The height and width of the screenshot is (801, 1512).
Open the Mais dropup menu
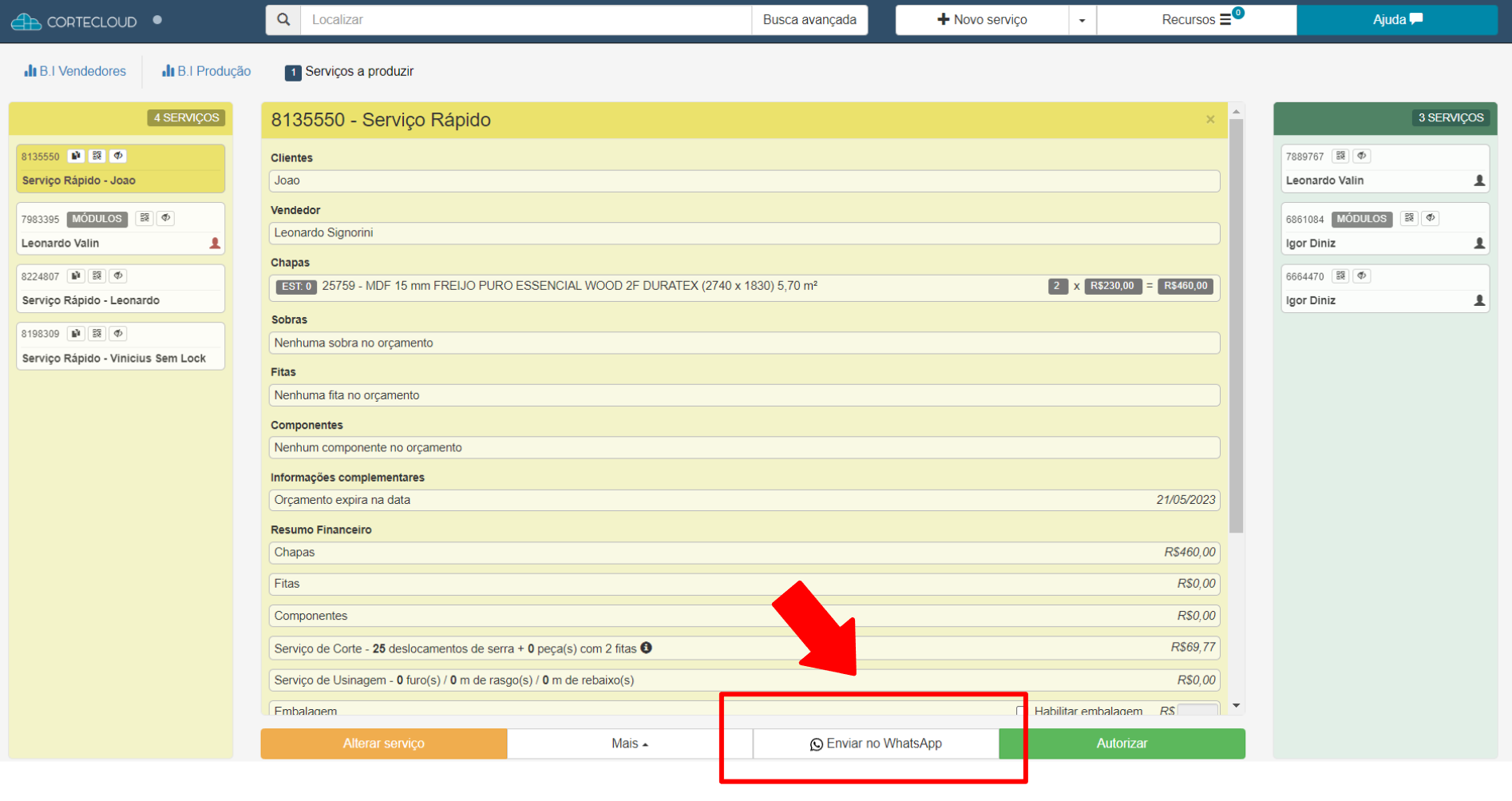click(630, 744)
